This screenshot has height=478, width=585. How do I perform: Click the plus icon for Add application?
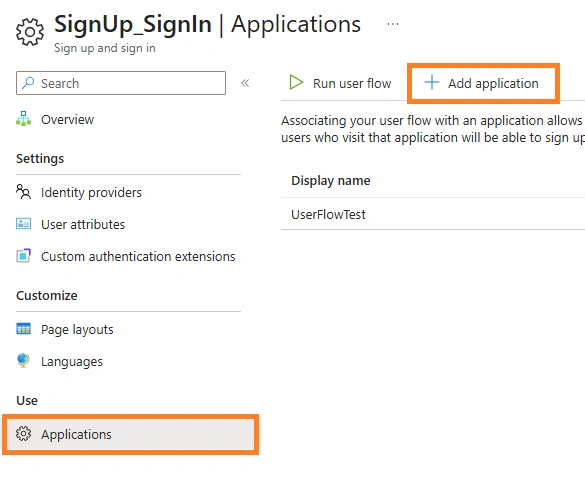432,82
